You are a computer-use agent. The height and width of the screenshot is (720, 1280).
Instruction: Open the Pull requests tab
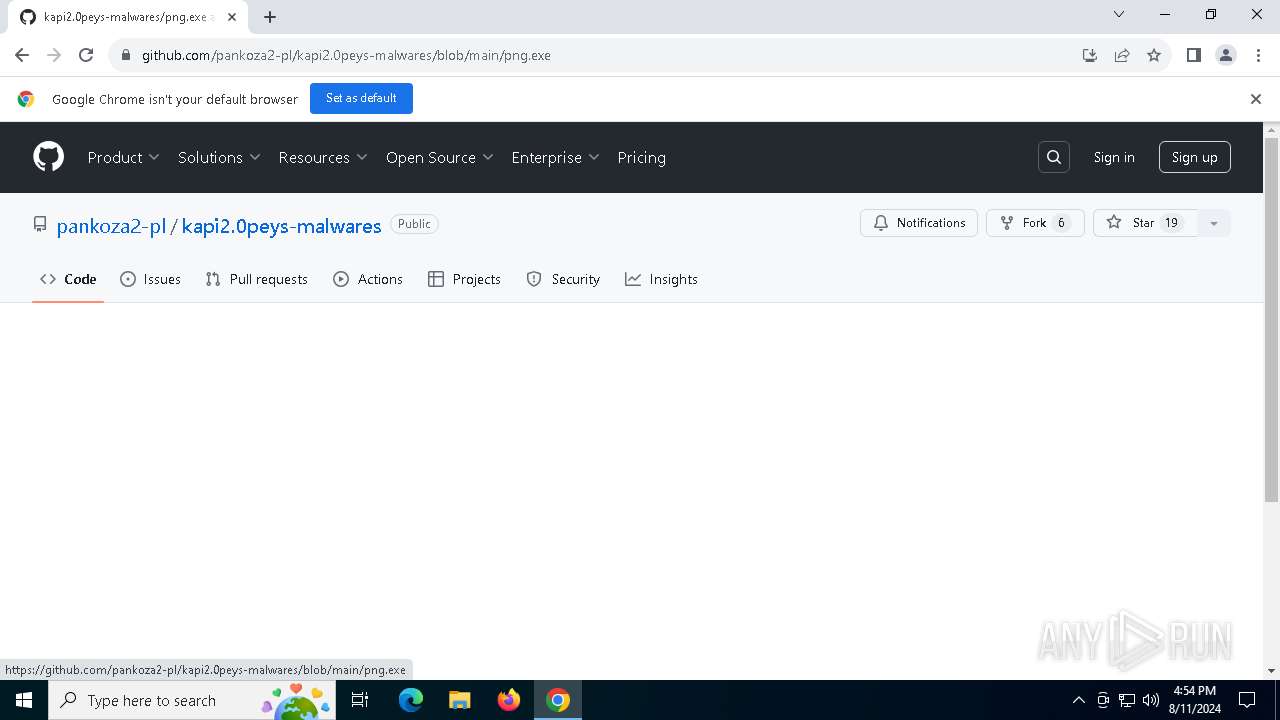coord(256,279)
